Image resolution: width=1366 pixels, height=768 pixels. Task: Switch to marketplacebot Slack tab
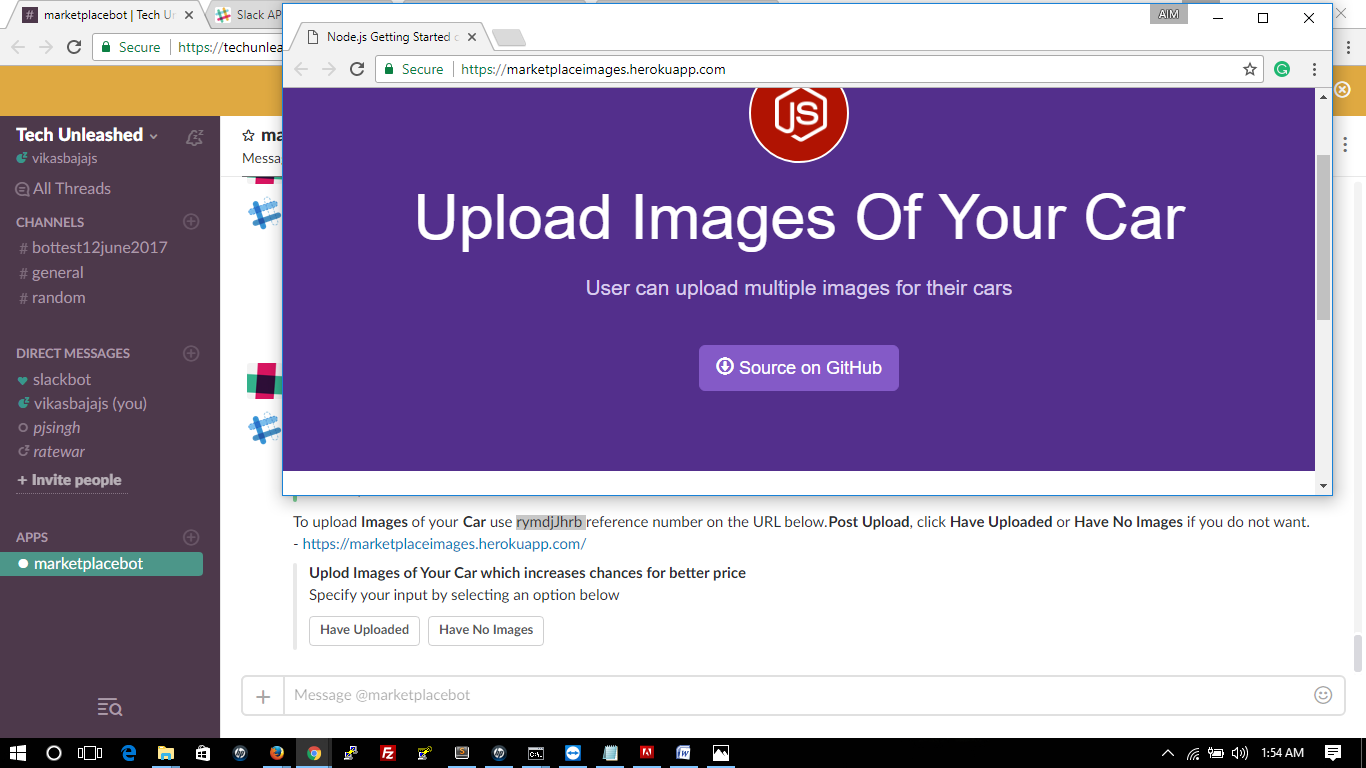(108, 15)
